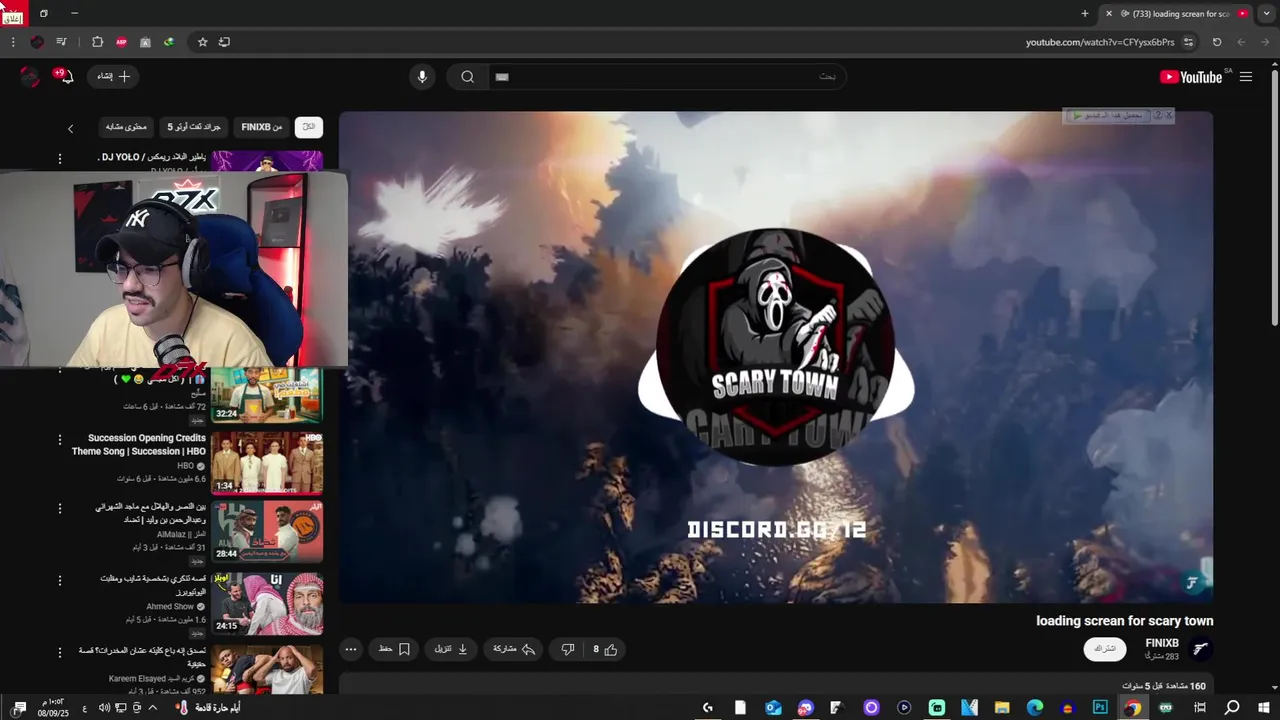The height and width of the screenshot is (720, 1280).
Task: Open options for Ahmed Show video
Action: tap(59, 580)
